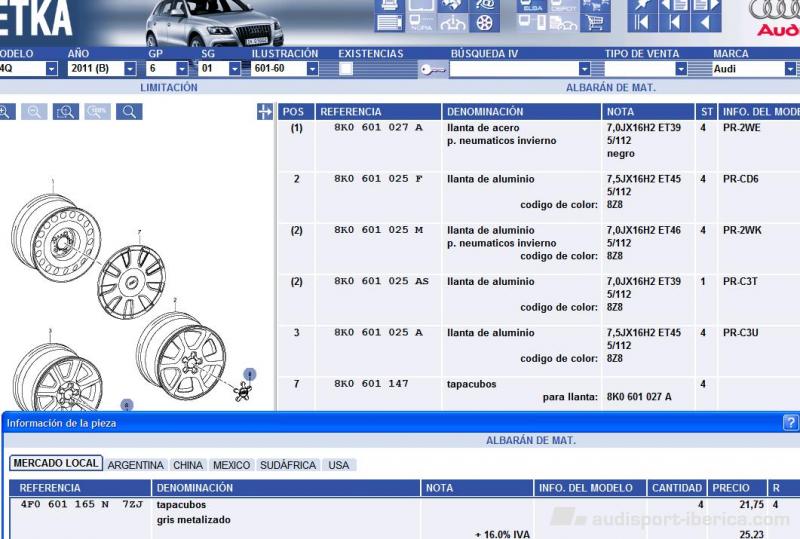Select part 8K0 601 147 tapacubos row

539,394
